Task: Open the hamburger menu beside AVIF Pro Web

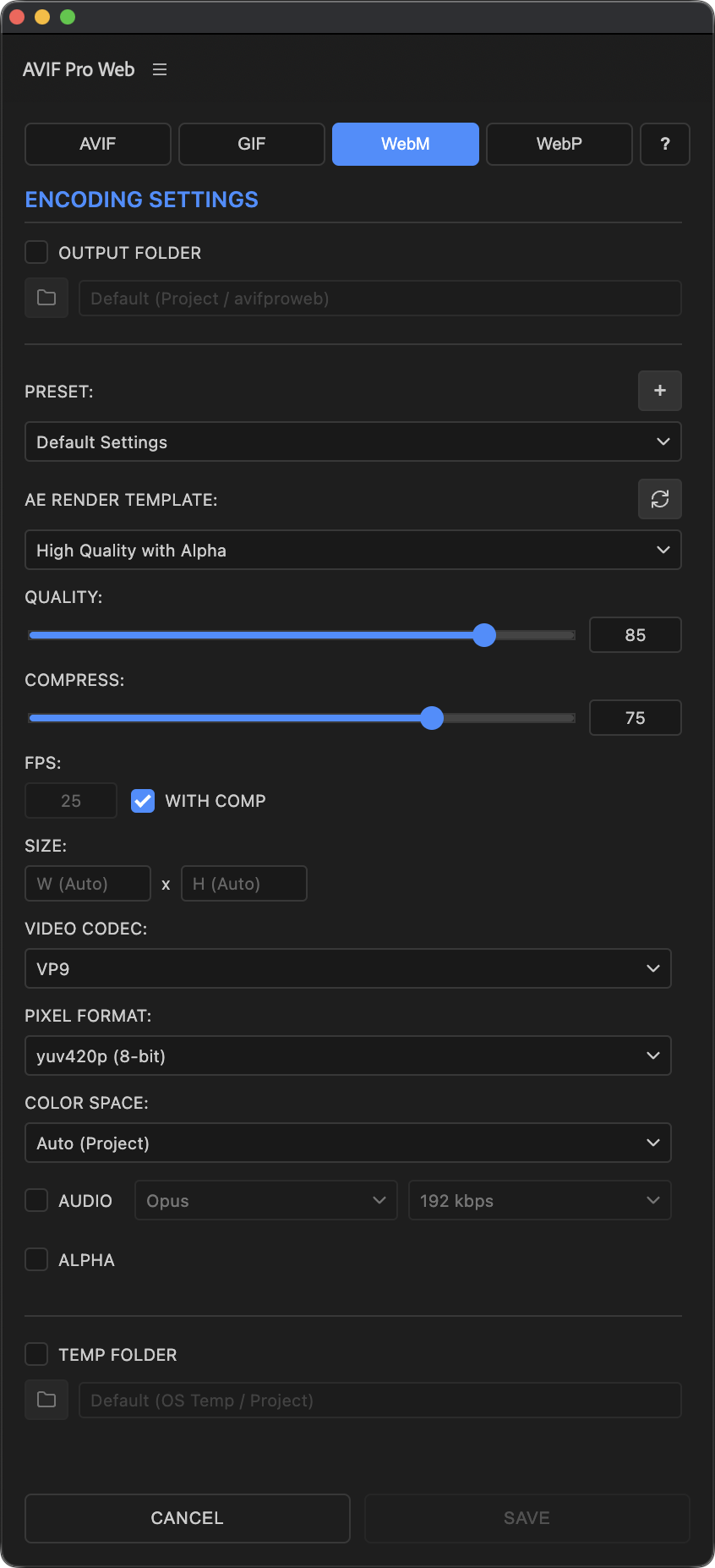Action: coord(160,69)
